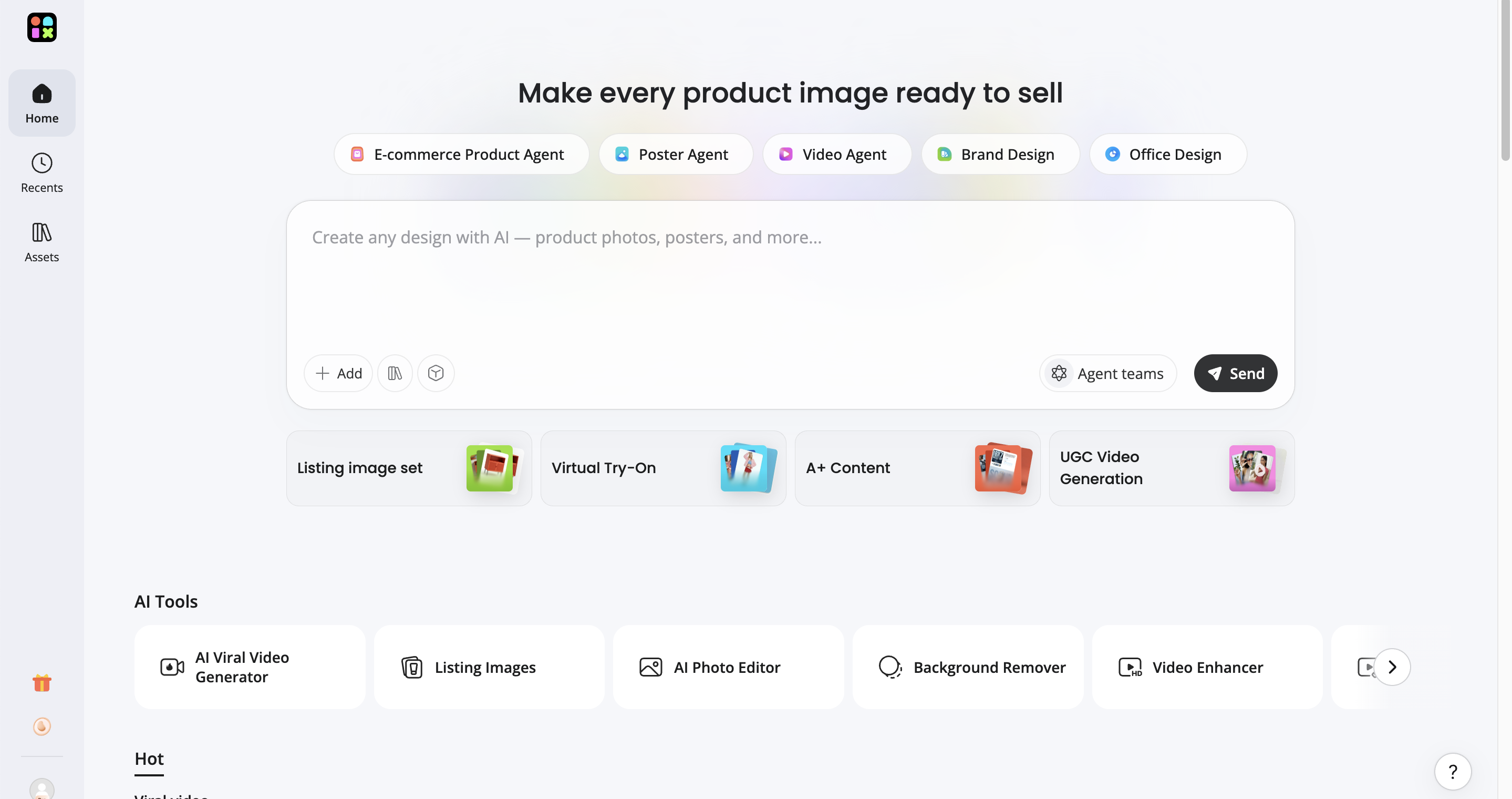The height and width of the screenshot is (799, 1512).
Task: Click the Background Remover circle icon
Action: (890, 667)
